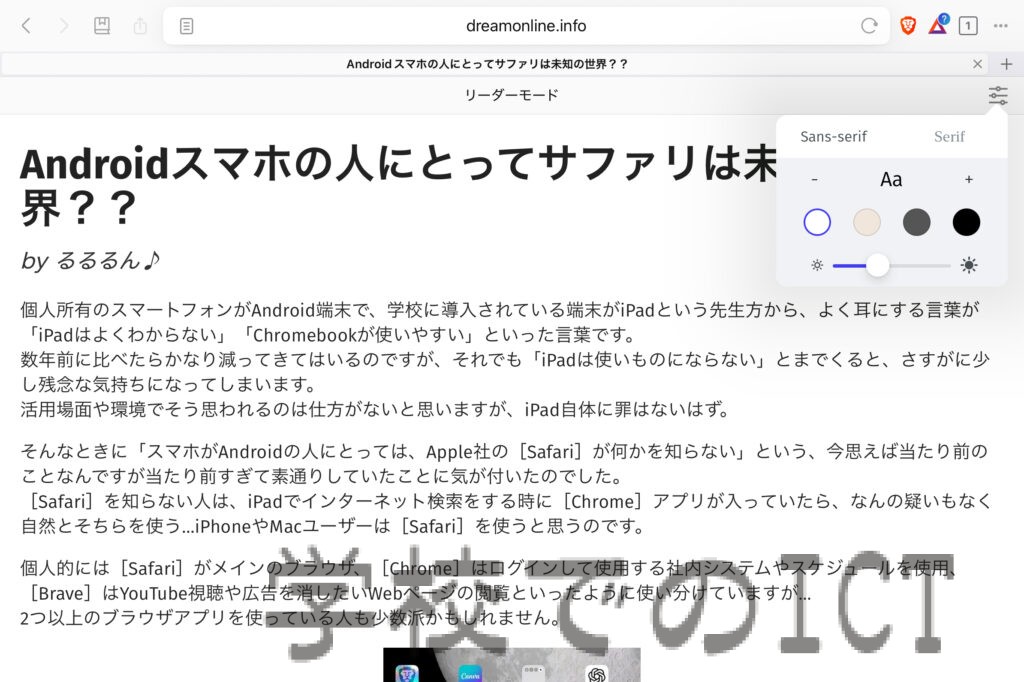
Task: Click the paragraph starting そんなときに
Action: (507, 489)
